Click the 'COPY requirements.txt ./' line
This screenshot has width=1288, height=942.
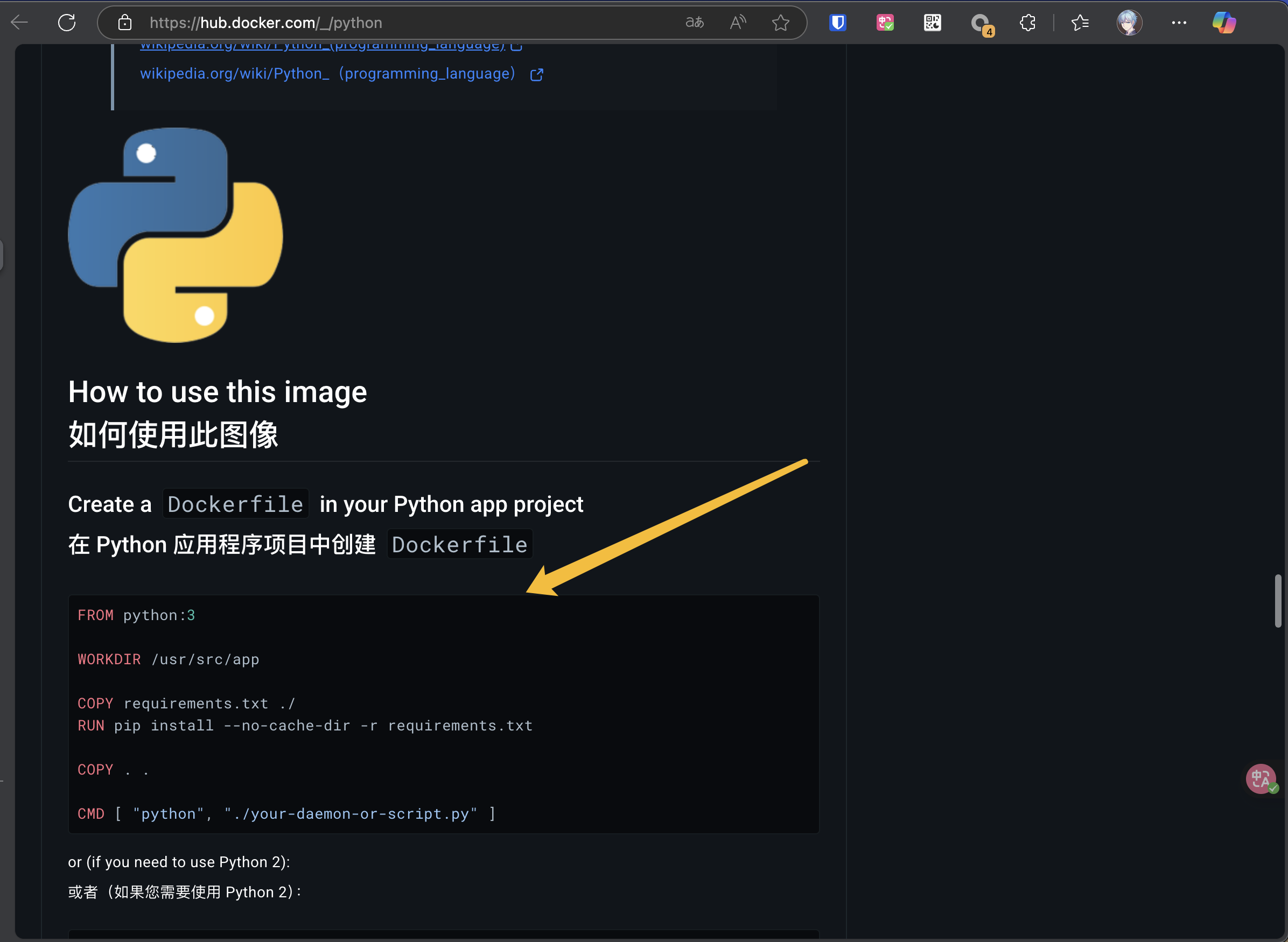186,704
